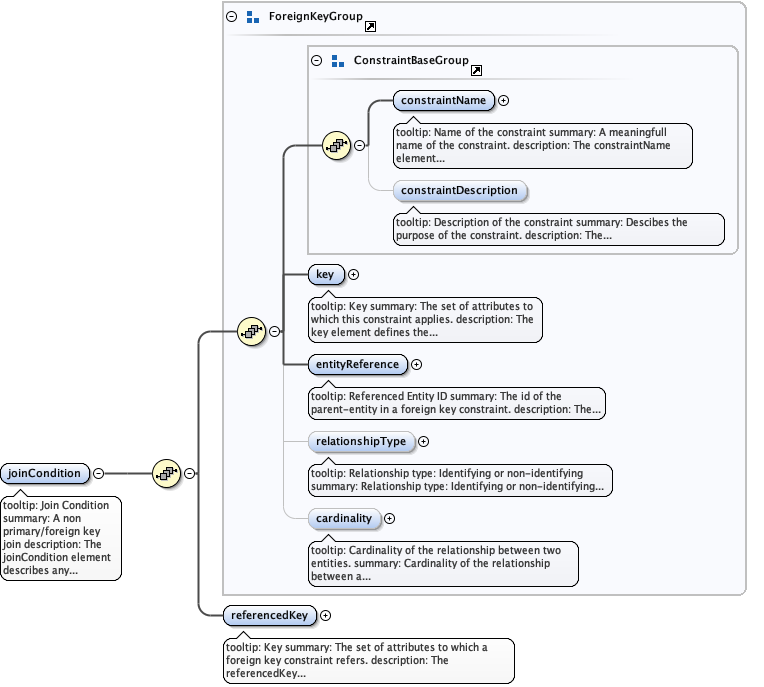This screenshot has width=764, height=687.
Task: Click the ConstraintBaseGroup sequence compositor icon
Action: point(337,146)
